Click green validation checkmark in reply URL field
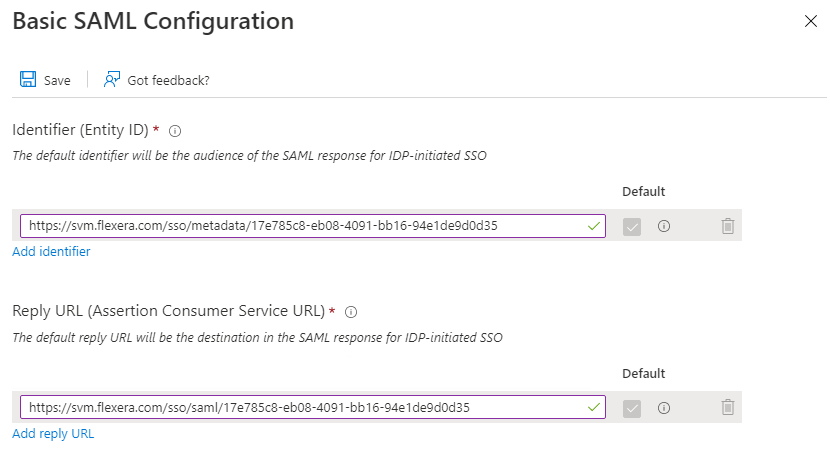The image size is (830, 450). pyautogui.click(x=594, y=407)
